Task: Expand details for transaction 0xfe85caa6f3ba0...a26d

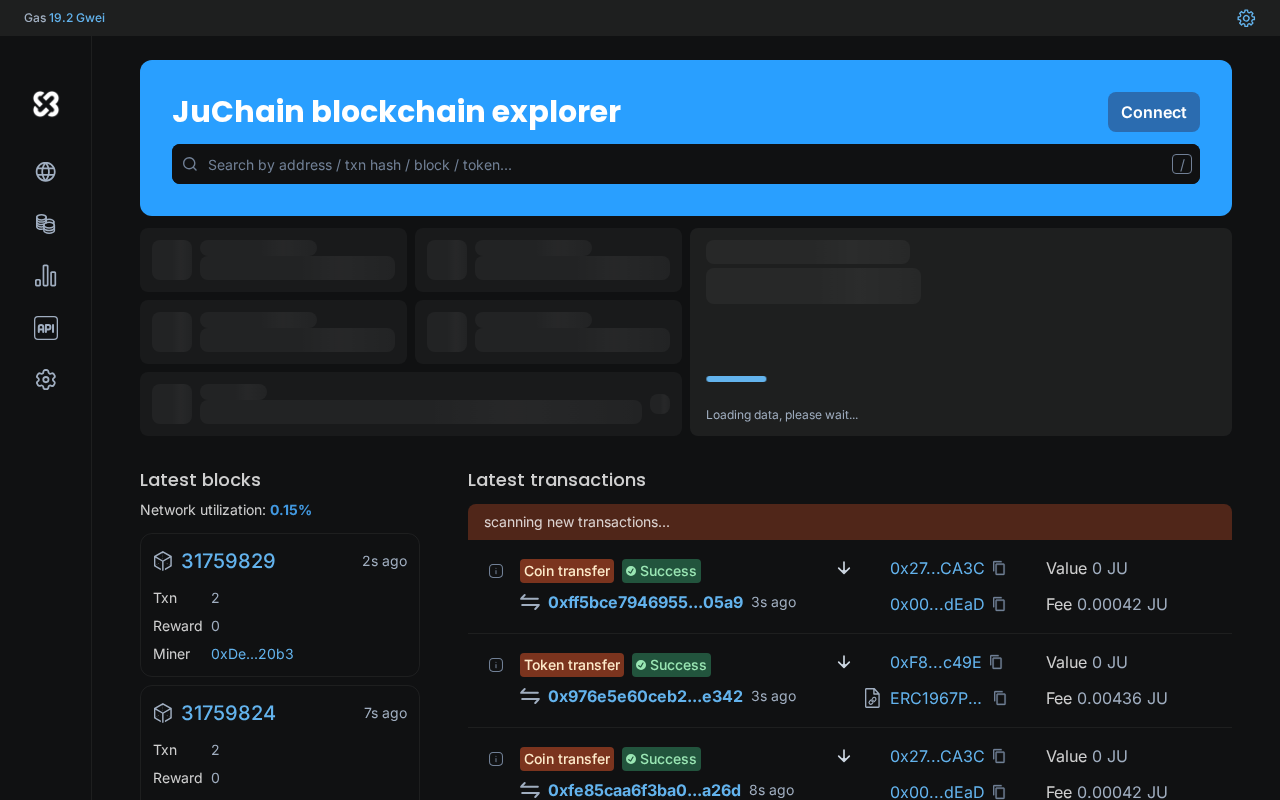Action: (x=496, y=759)
